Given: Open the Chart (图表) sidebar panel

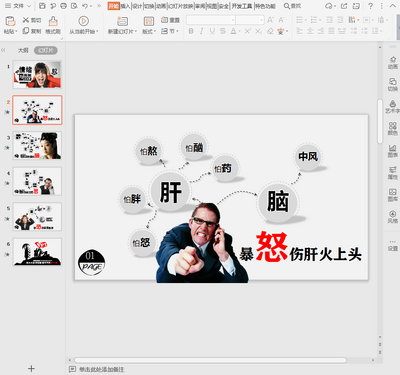Looking at the screenshot, I should pos(393,151).
